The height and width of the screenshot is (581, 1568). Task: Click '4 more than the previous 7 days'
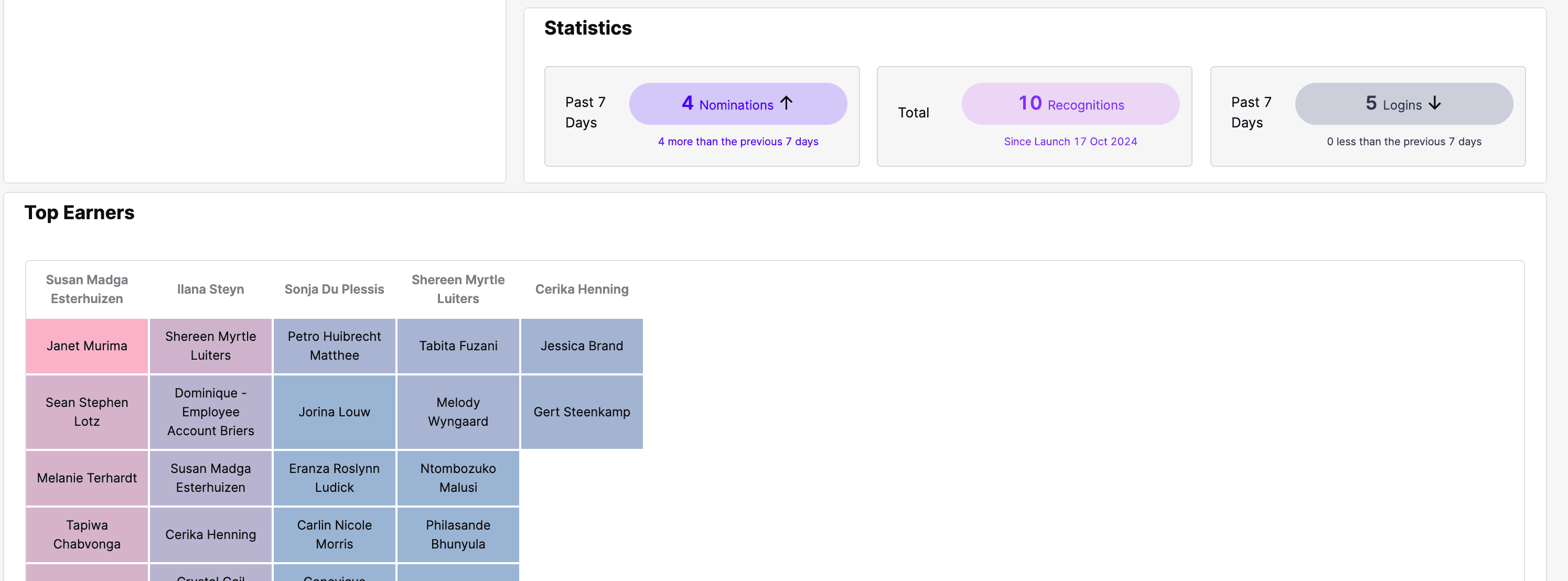point(738,142)
